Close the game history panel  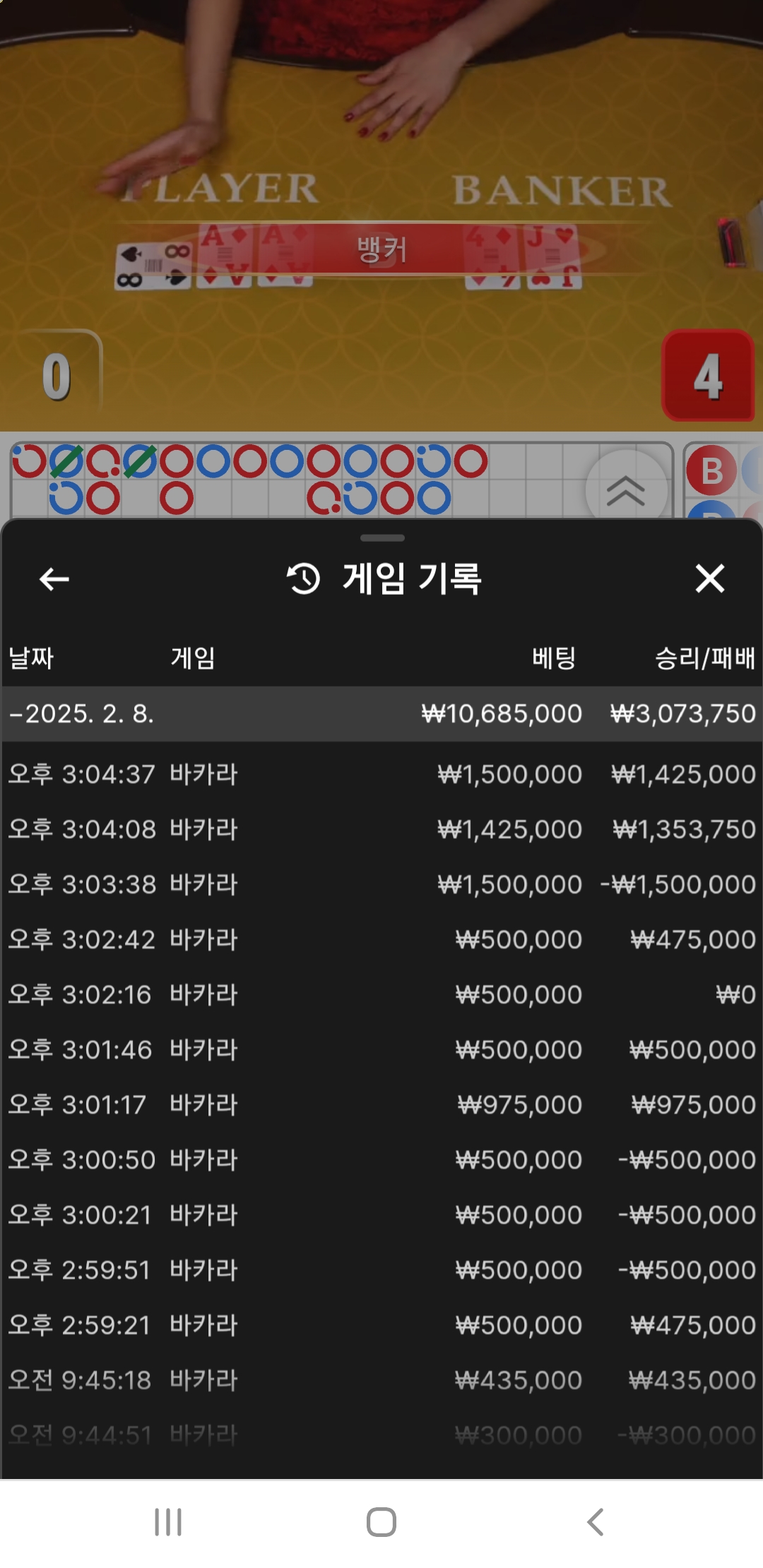pos(709,578)
